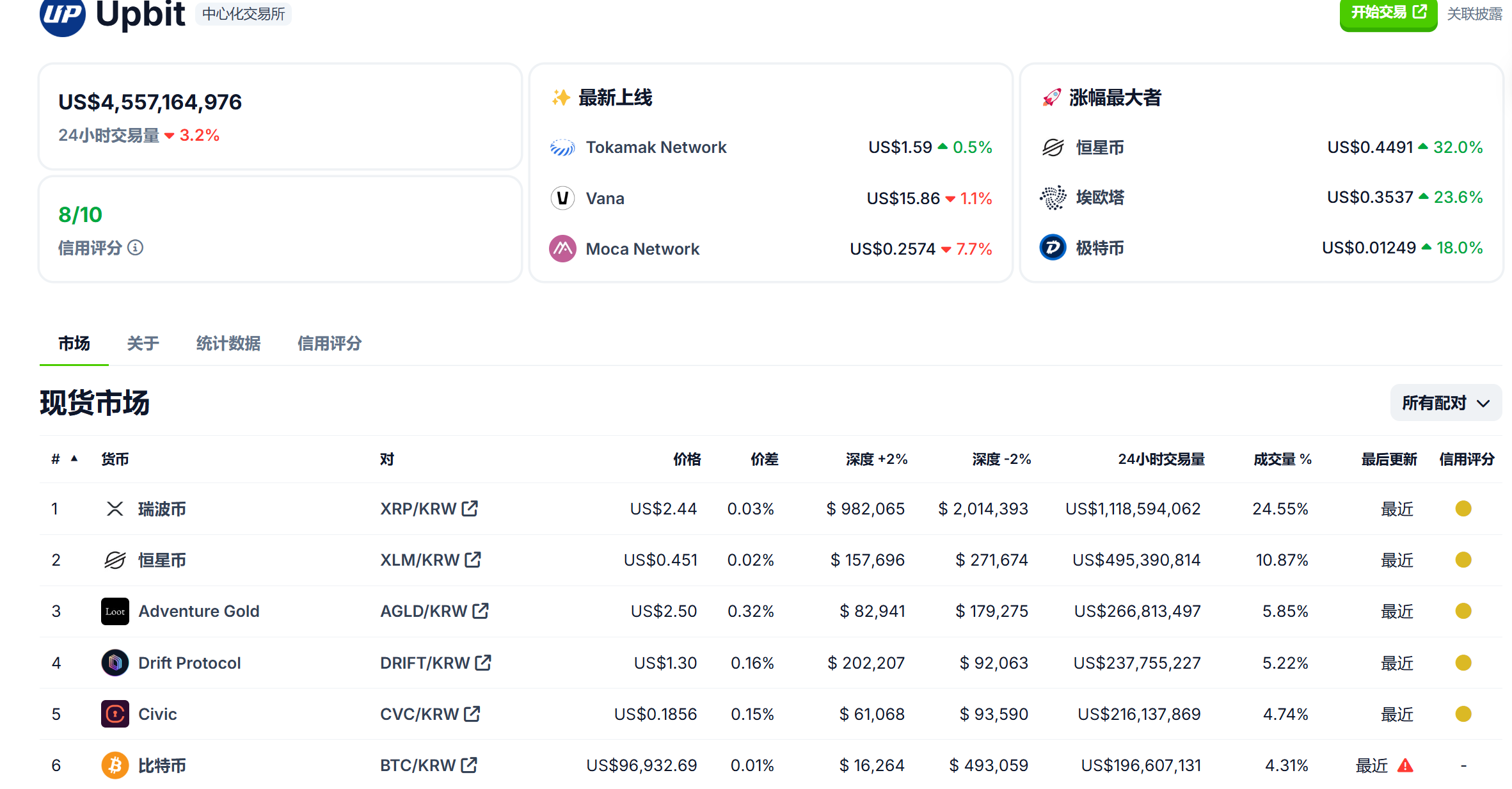Click the Vana coin icon

coord(562,198)
